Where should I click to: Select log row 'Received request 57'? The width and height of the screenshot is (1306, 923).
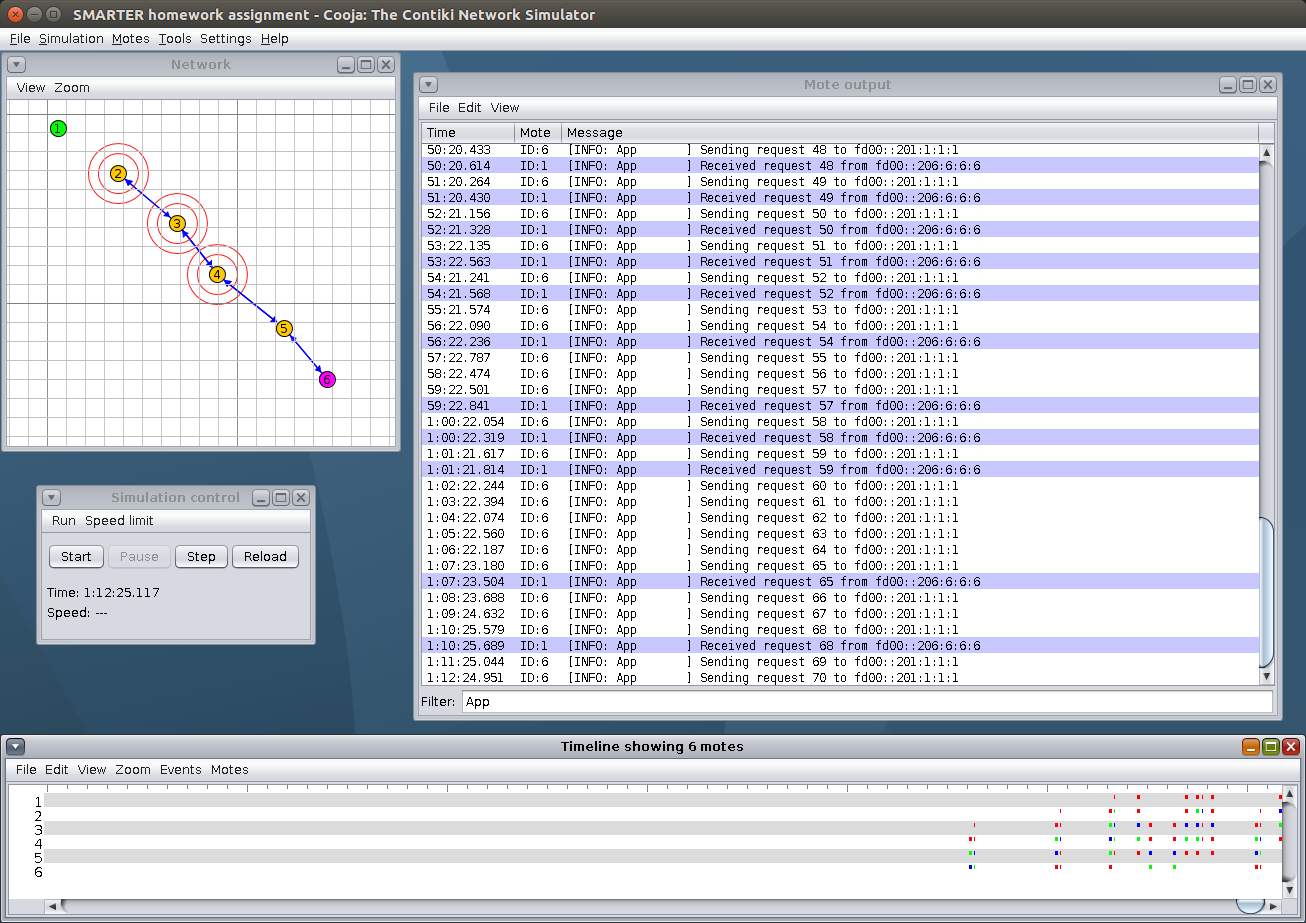coord(840,406)
